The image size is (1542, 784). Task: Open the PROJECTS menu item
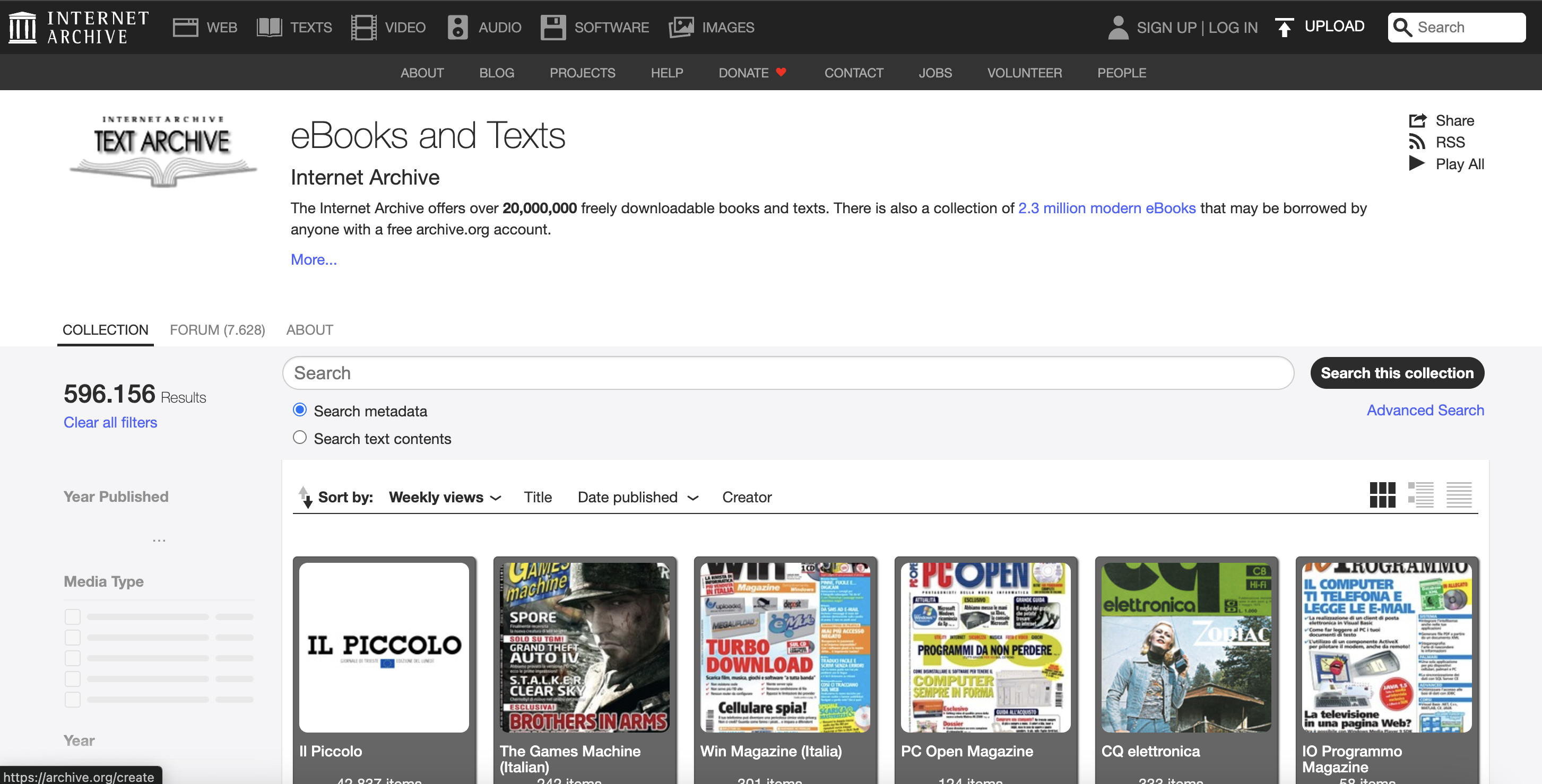582,73
